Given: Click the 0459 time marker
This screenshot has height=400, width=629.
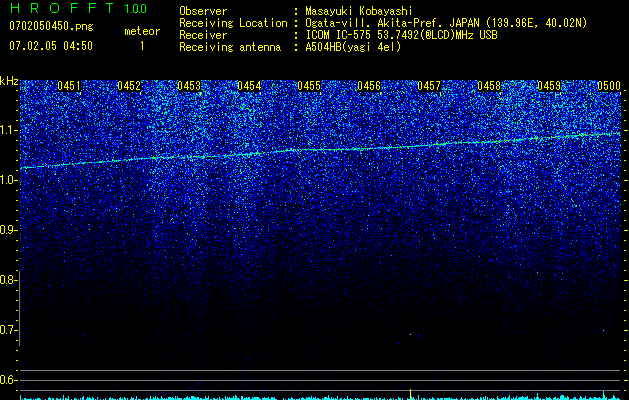Looking at the screenshot, I should 549,86.
